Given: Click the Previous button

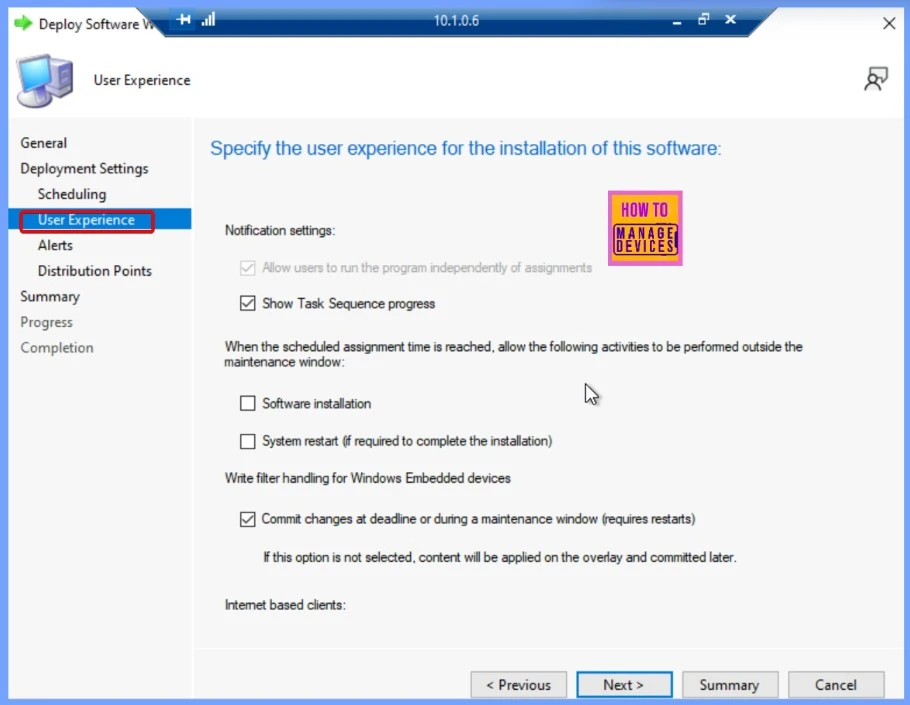Looking at the screenshot, I should point(518,685).
